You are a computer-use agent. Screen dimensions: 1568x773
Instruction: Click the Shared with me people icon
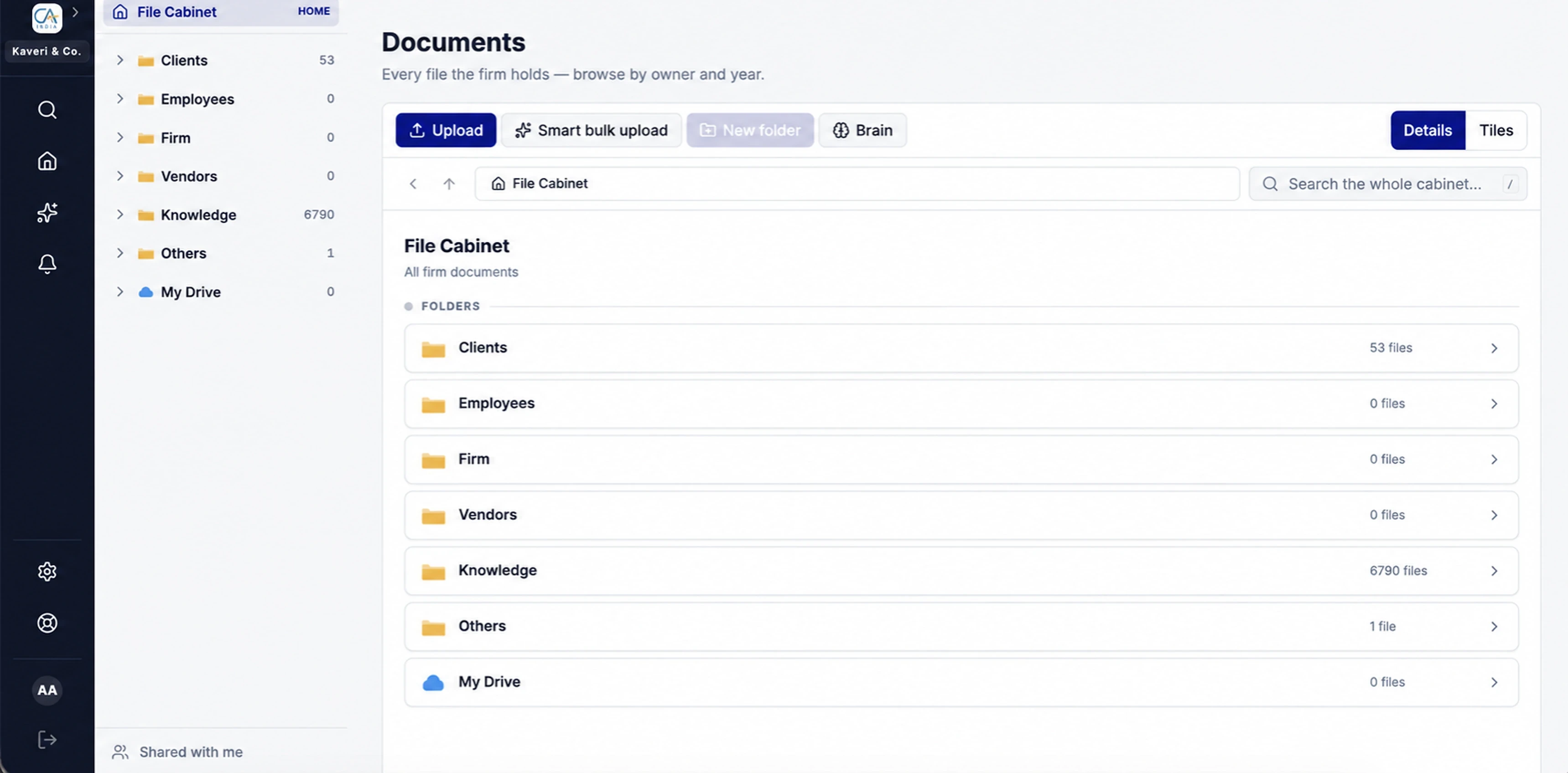pyautogui.click(x=120, y=752)
